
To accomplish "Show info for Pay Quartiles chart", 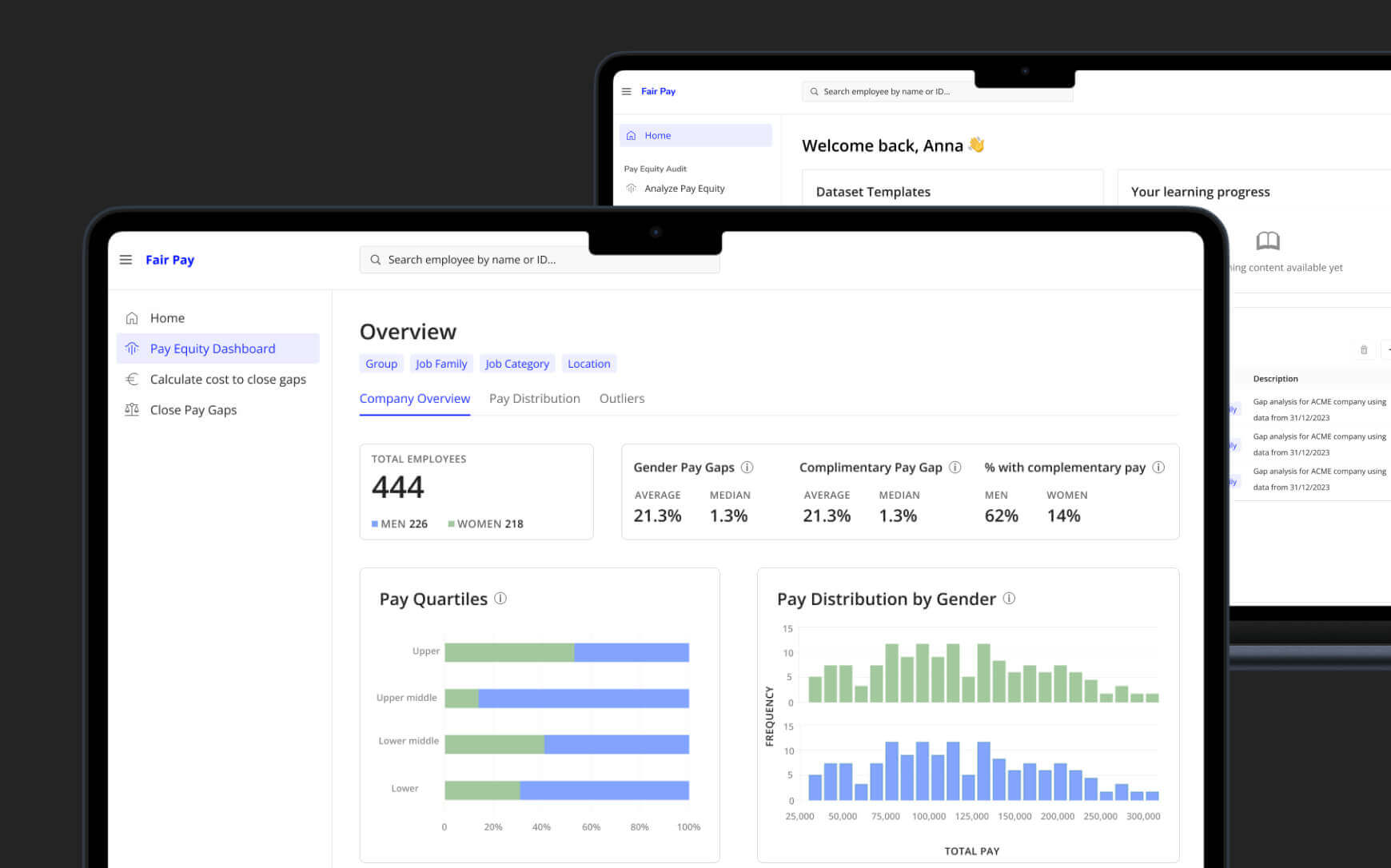I will click(500, 599).
